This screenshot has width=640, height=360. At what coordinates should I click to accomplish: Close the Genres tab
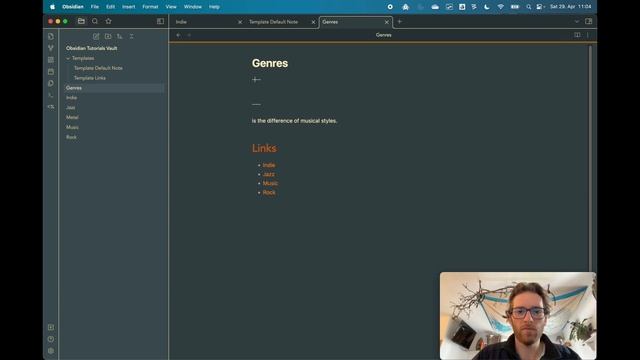click(387, 22)
